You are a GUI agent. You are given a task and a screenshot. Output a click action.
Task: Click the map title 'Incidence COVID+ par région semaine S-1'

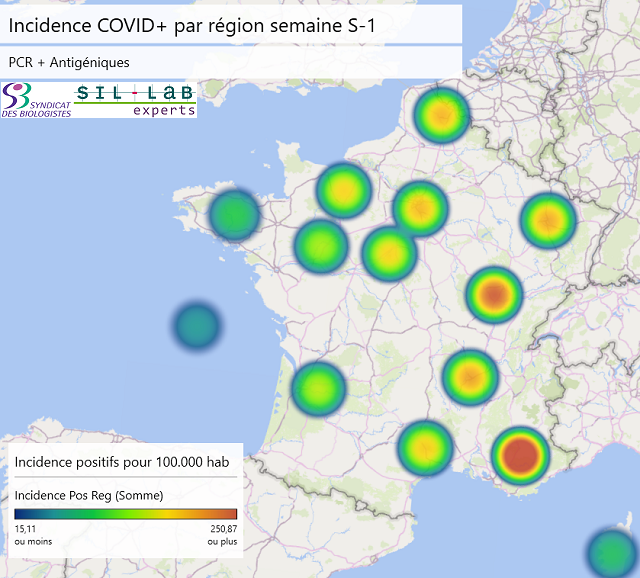192,25
